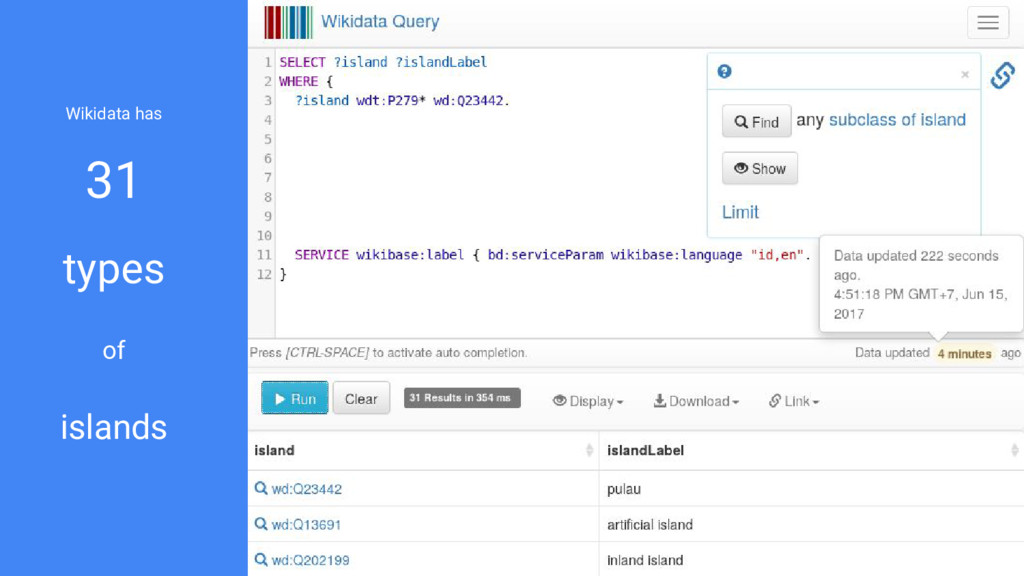Click the Limit link
The height and width of the screenshot is (576, 1024).
click(x=740, y=212)
